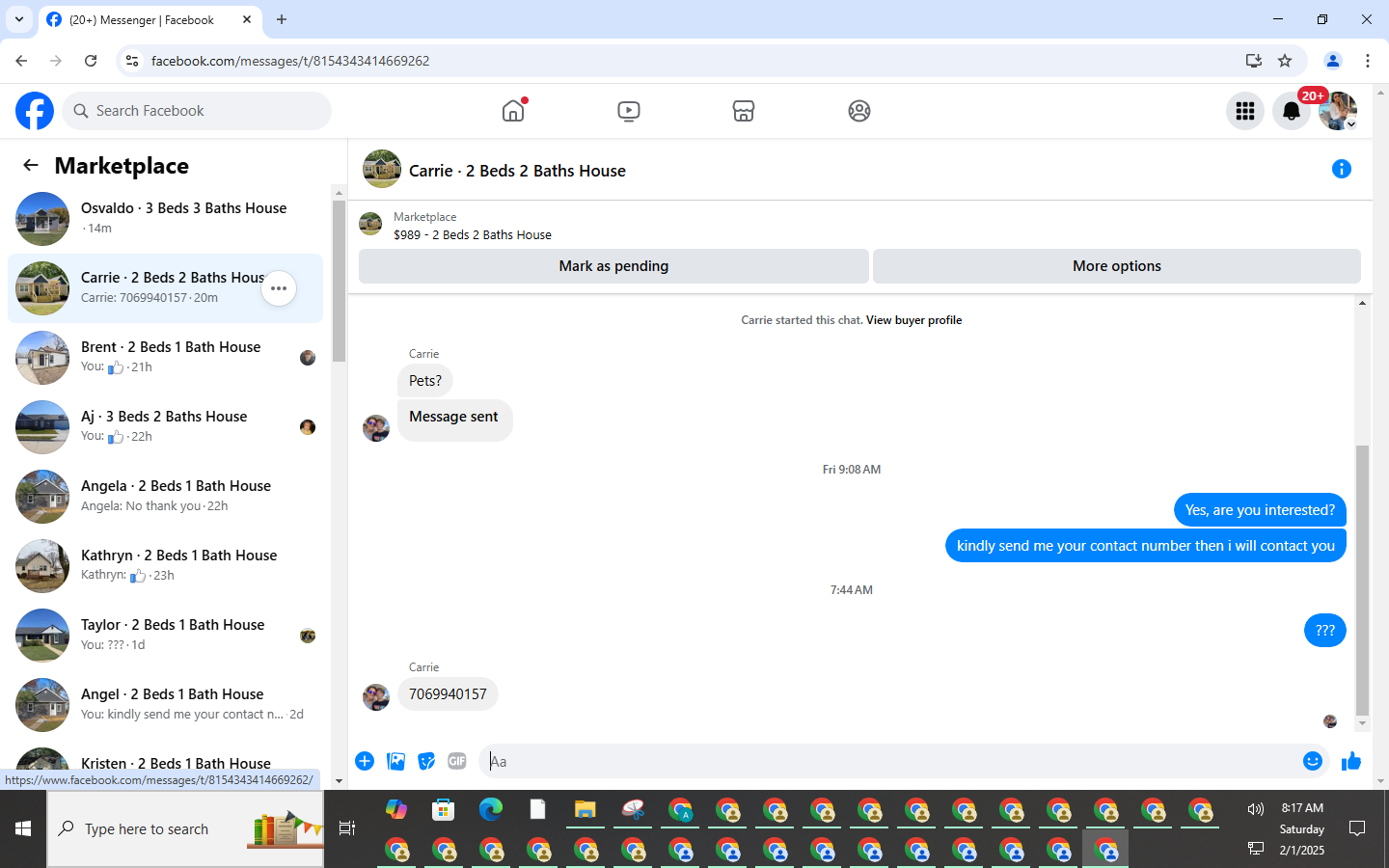Viewport: 1389px width, 868px height.
Task: Bookmark this page with the star
Action: (x=1285, y=61)
